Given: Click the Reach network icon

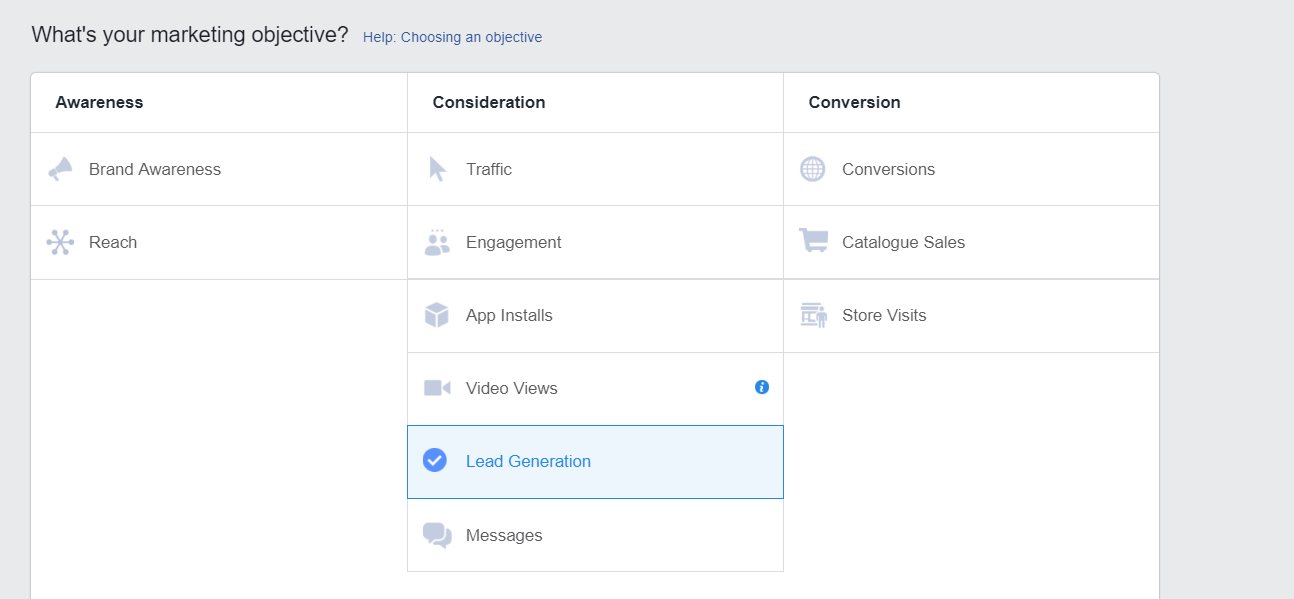Looking at the screenshot, I should pos(60,242).
